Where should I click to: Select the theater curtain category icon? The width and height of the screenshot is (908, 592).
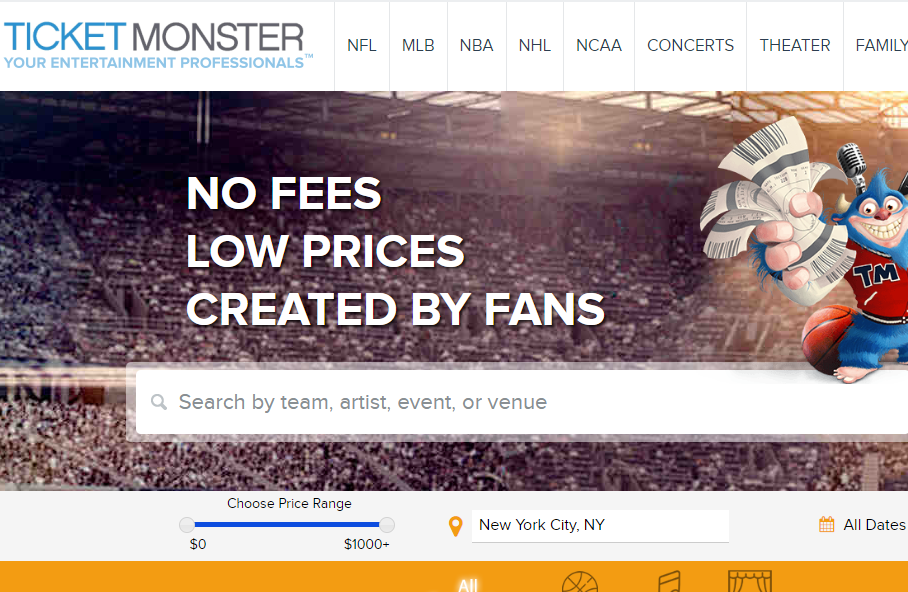coord(750,582)
